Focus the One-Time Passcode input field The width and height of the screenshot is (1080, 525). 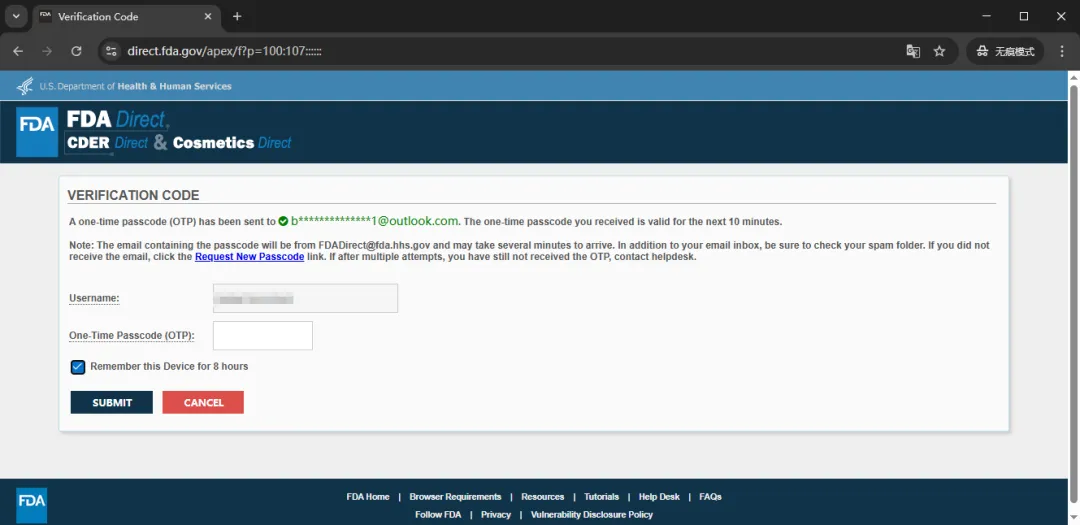[x=262, y=336]
